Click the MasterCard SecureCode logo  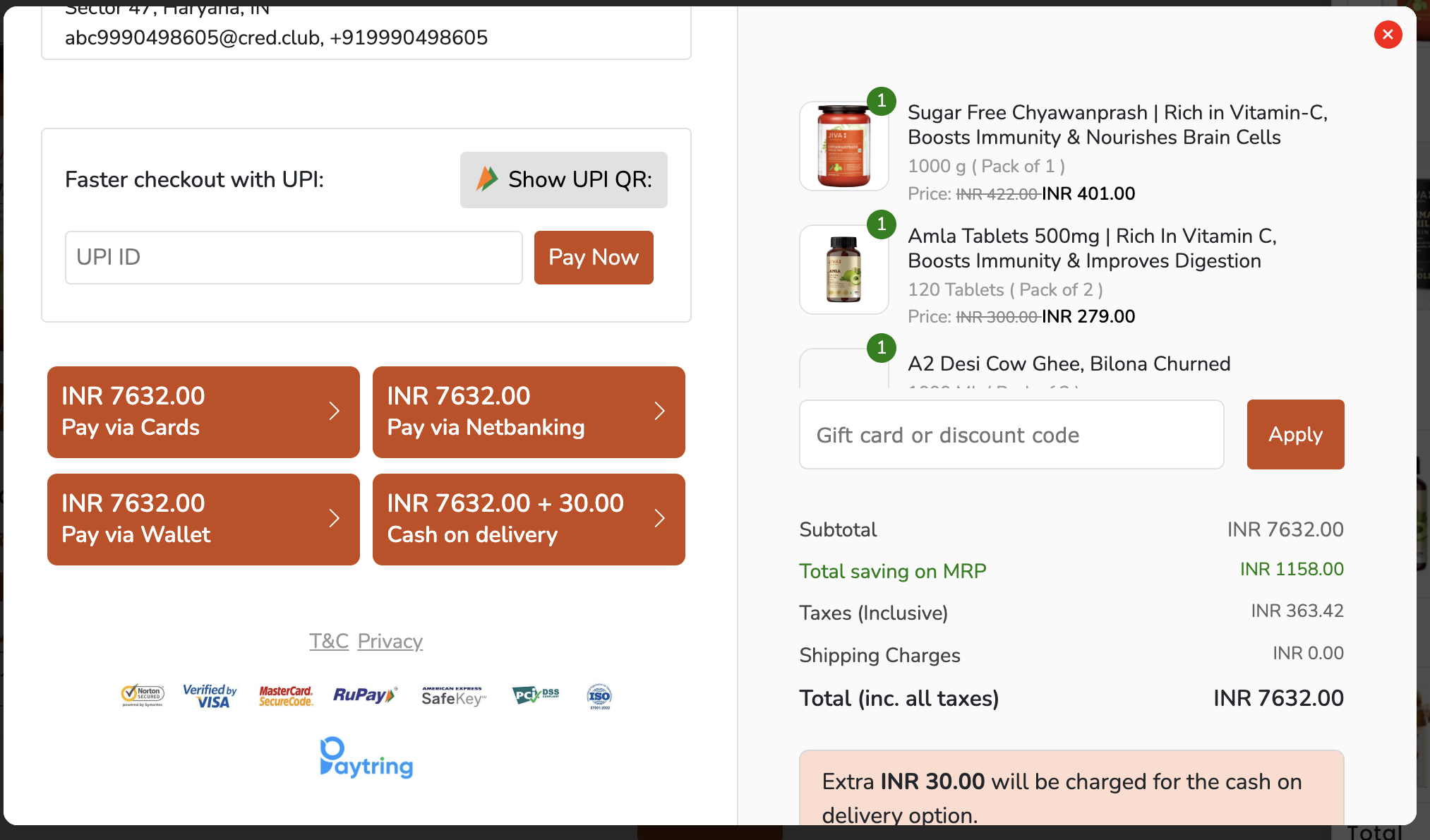pos(286,696)
